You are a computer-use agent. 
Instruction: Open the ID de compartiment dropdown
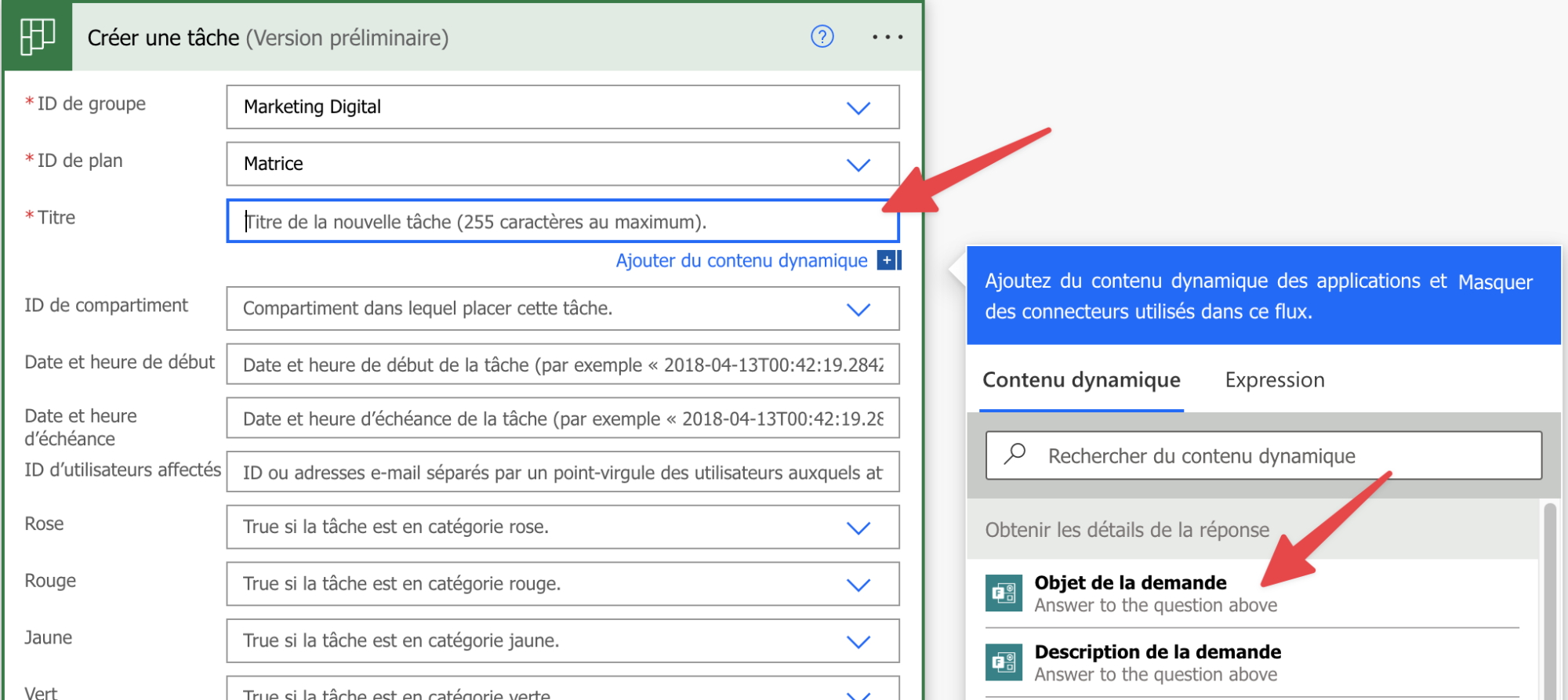tap(858, 309)
